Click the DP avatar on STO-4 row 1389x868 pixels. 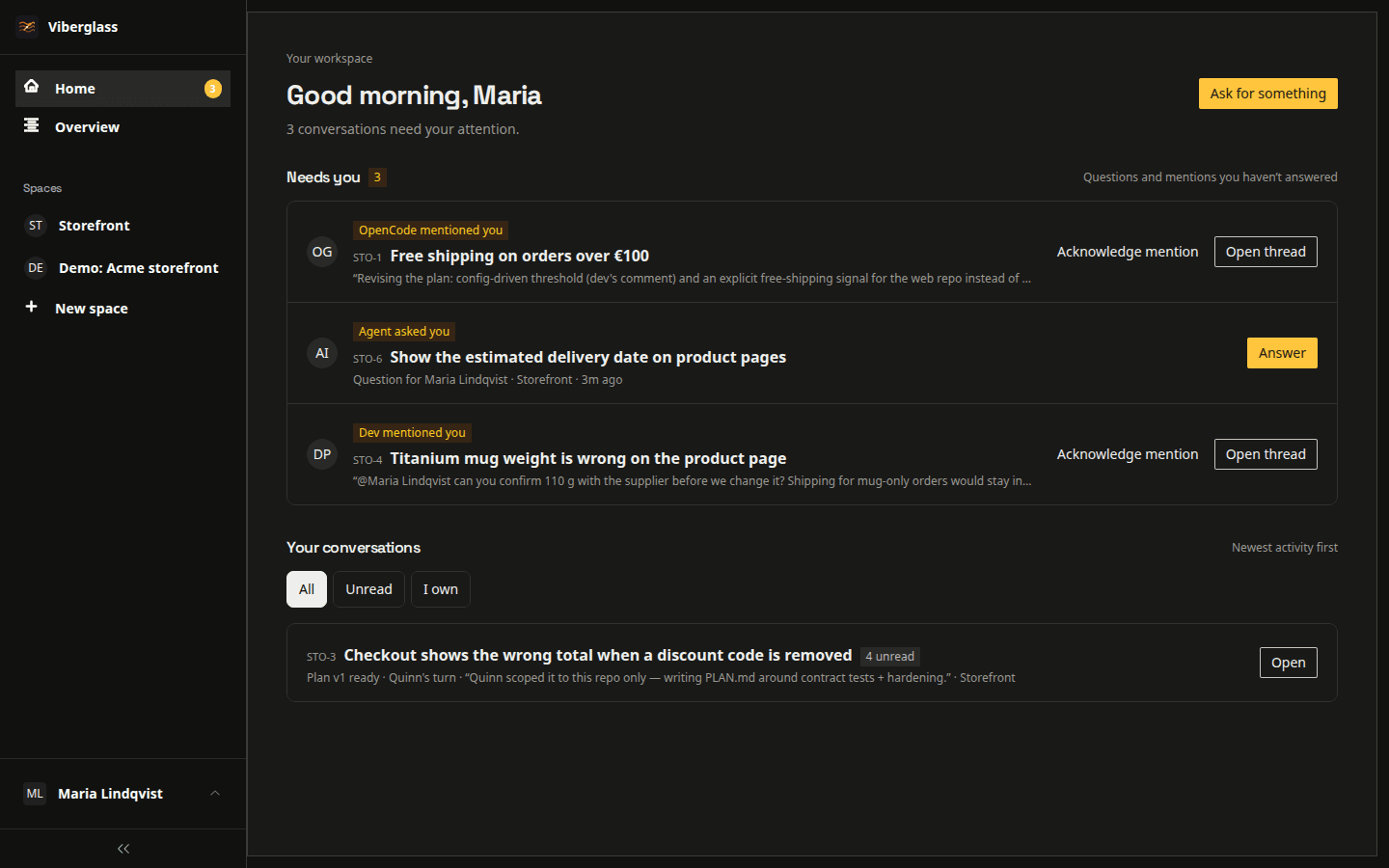(322, 454)
